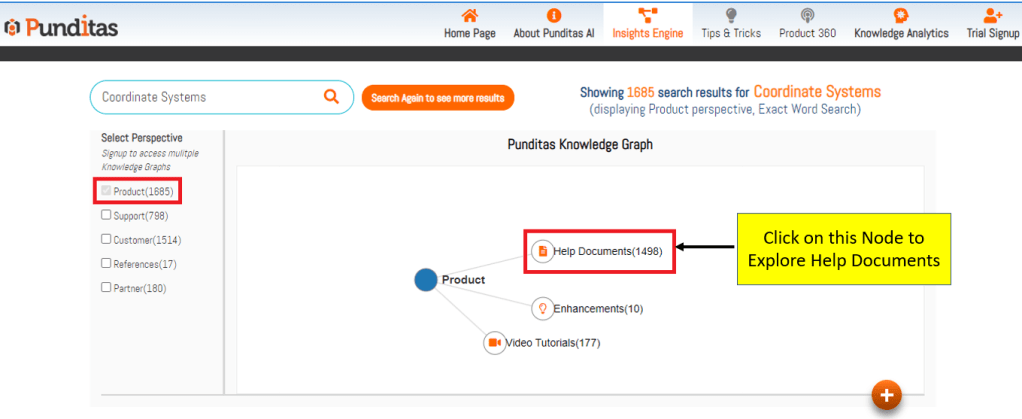Viewport: 1022px width, 419px height.
Task: Enable the Support(798) perspective checkbox
Action: click(x=107, y=215)
